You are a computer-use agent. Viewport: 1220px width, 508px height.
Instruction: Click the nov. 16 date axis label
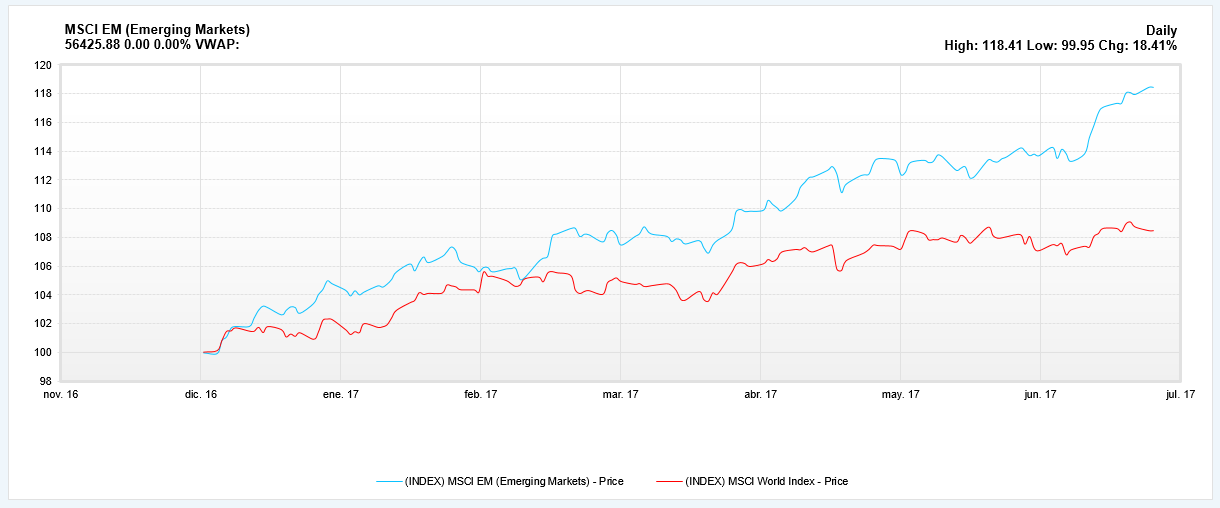coord(60,394)
